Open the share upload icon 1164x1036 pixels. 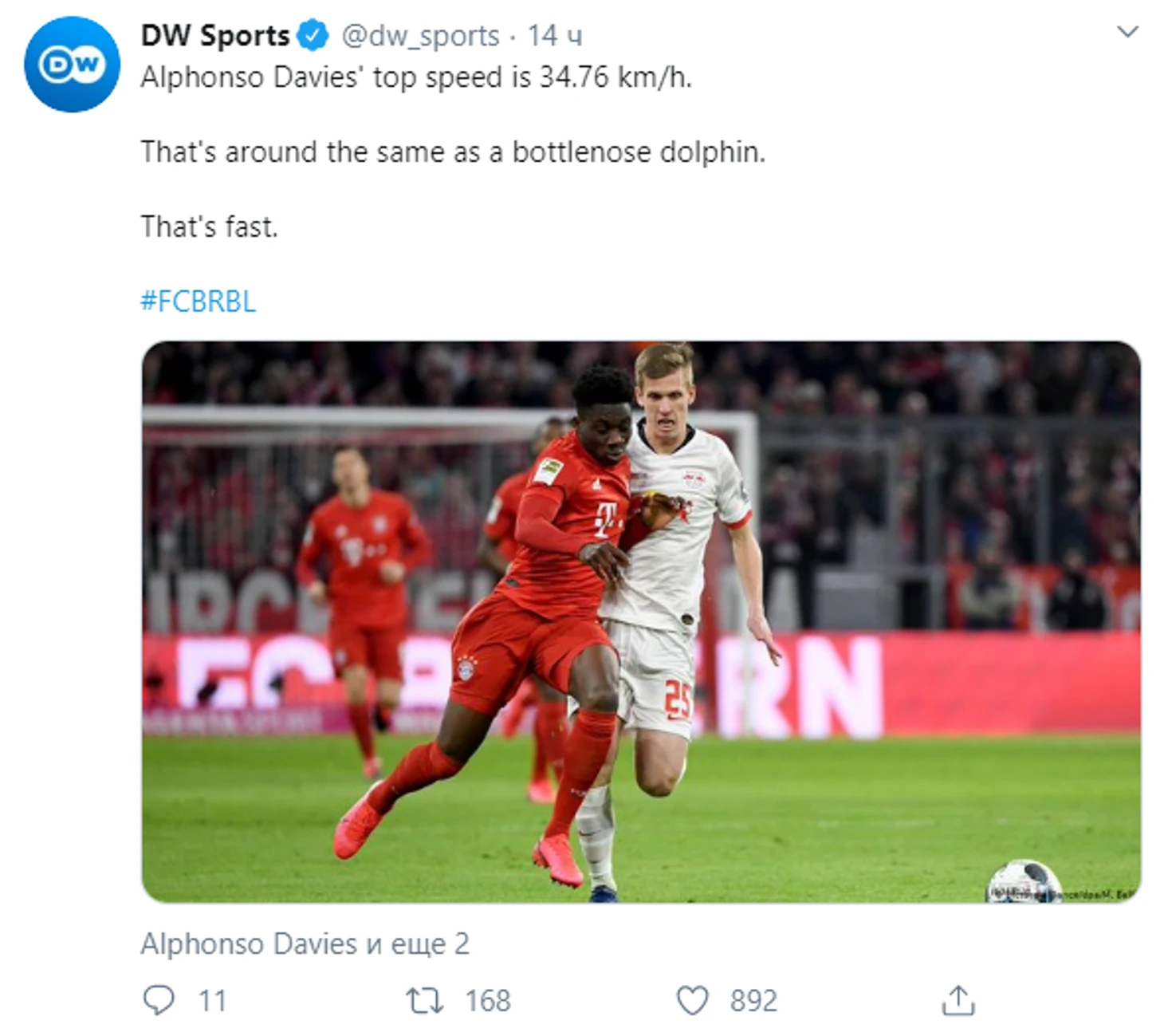click(x=958, y=1000)
